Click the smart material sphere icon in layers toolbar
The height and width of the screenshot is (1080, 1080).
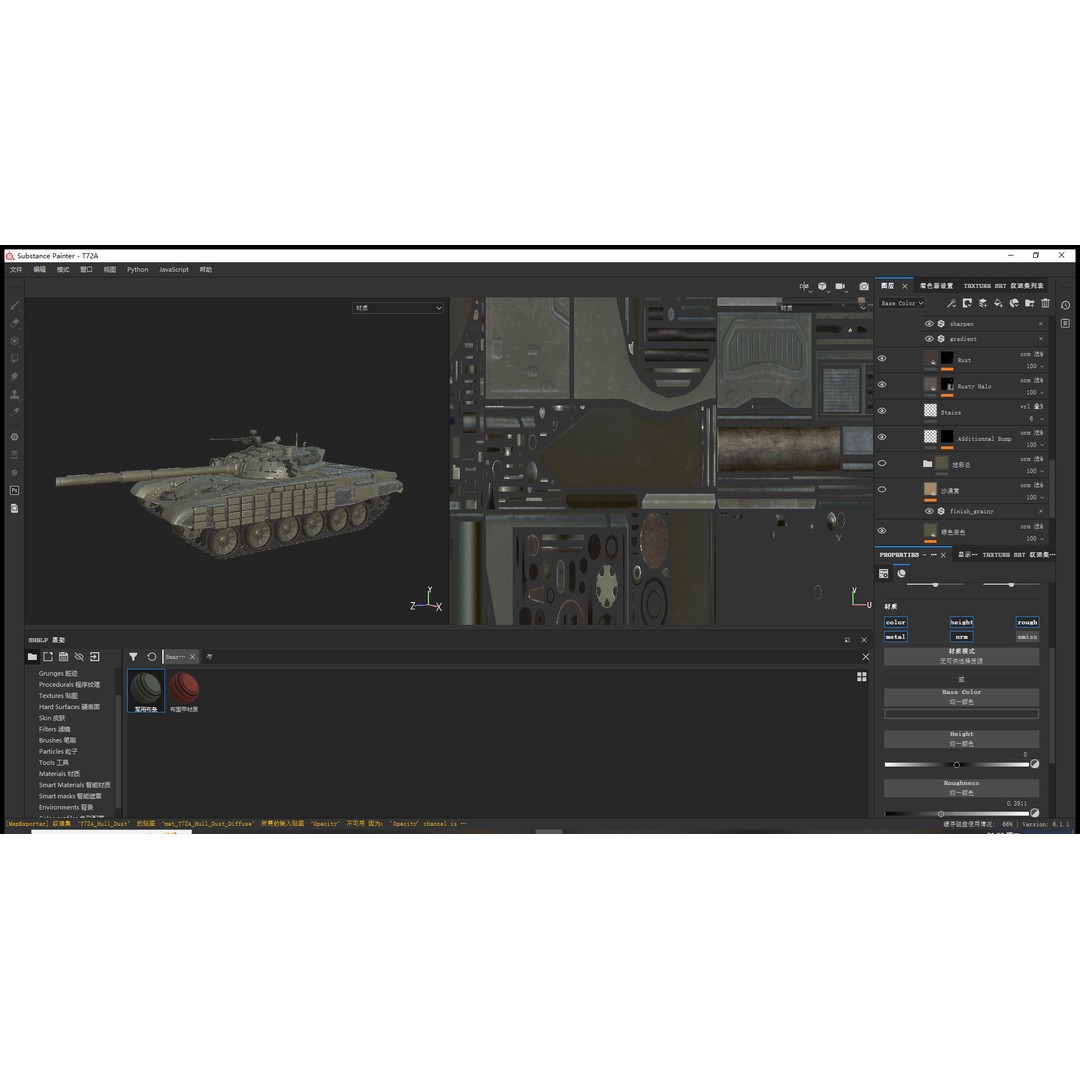[1014, 303]
